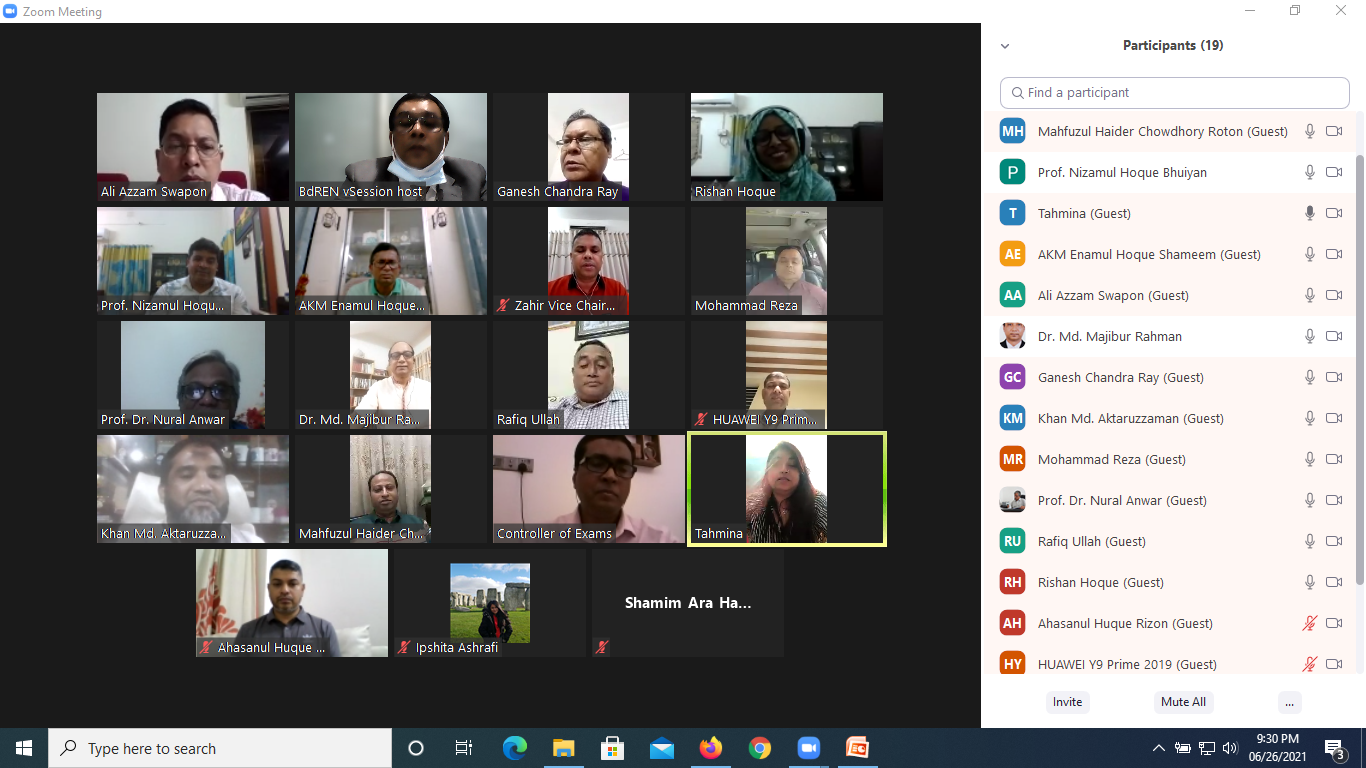This screenshot has width=1366, height=768.
Task: Click microphone icon for Rafiq Ullah (Guest)
Action: click(1309, 541)
